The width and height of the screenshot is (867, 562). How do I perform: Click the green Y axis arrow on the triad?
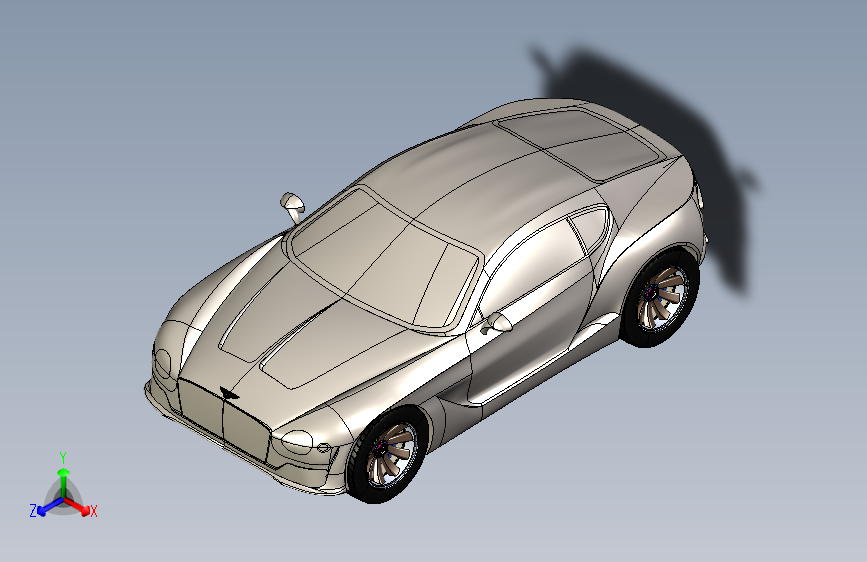(64, 482)
